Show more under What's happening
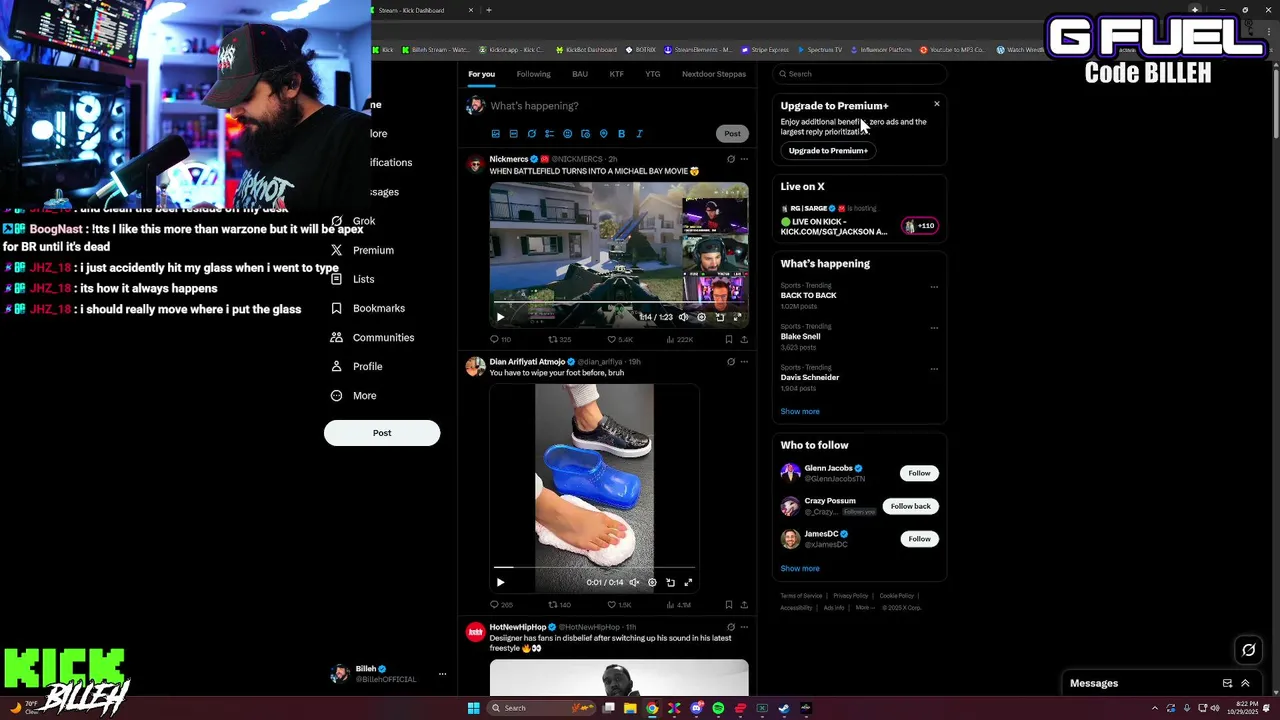Viewport: 1280px width, 720px height. [800, 412]
